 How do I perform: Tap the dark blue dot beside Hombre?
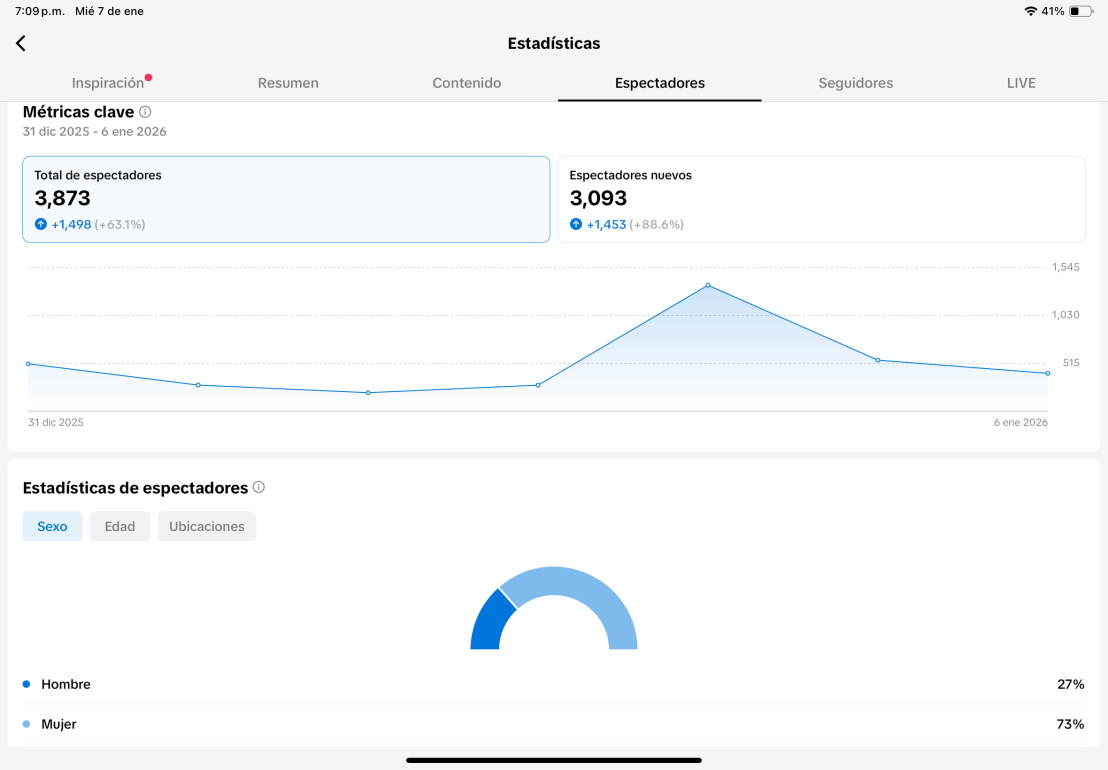tap(27, 684)
